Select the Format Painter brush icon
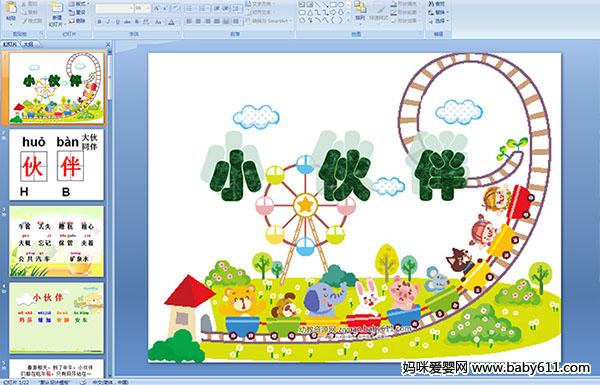Screen dimensions: 600x385 point(25,21)
